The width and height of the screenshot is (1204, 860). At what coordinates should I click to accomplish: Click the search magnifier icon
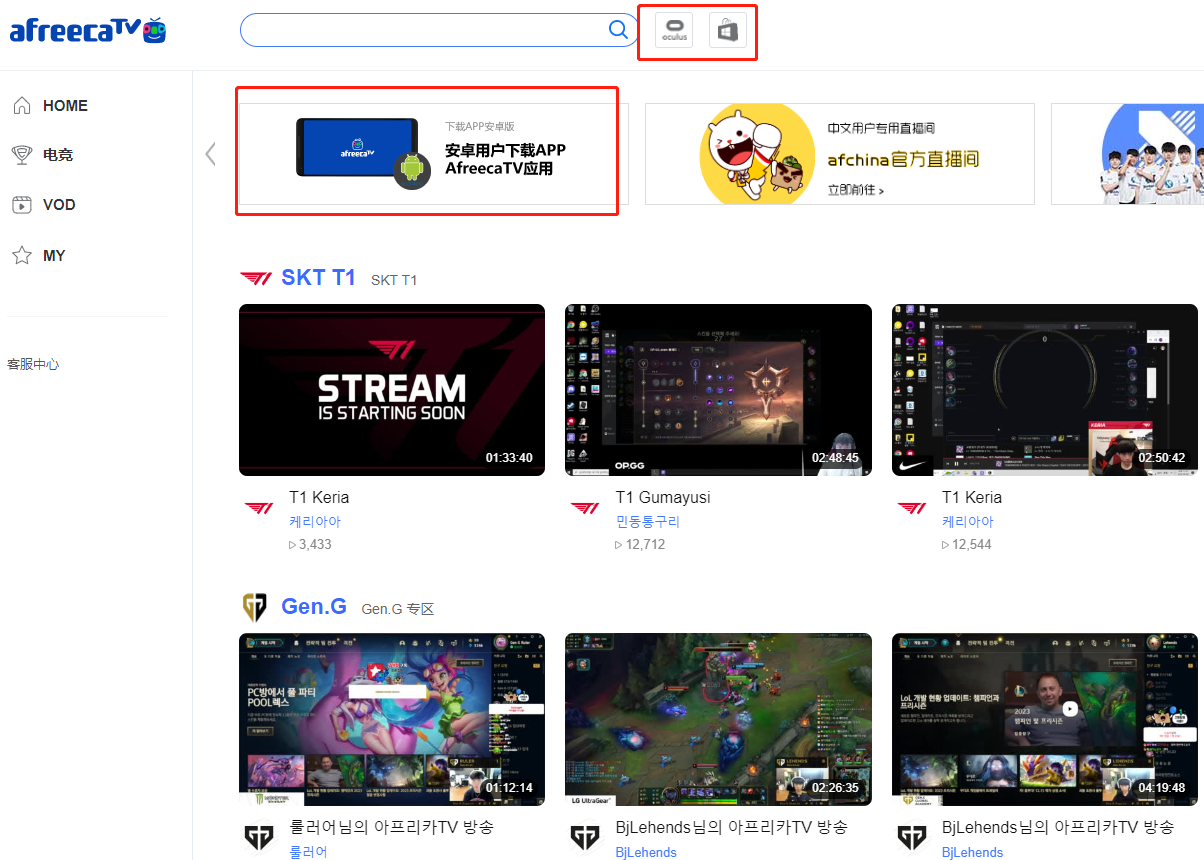[618, 30]
